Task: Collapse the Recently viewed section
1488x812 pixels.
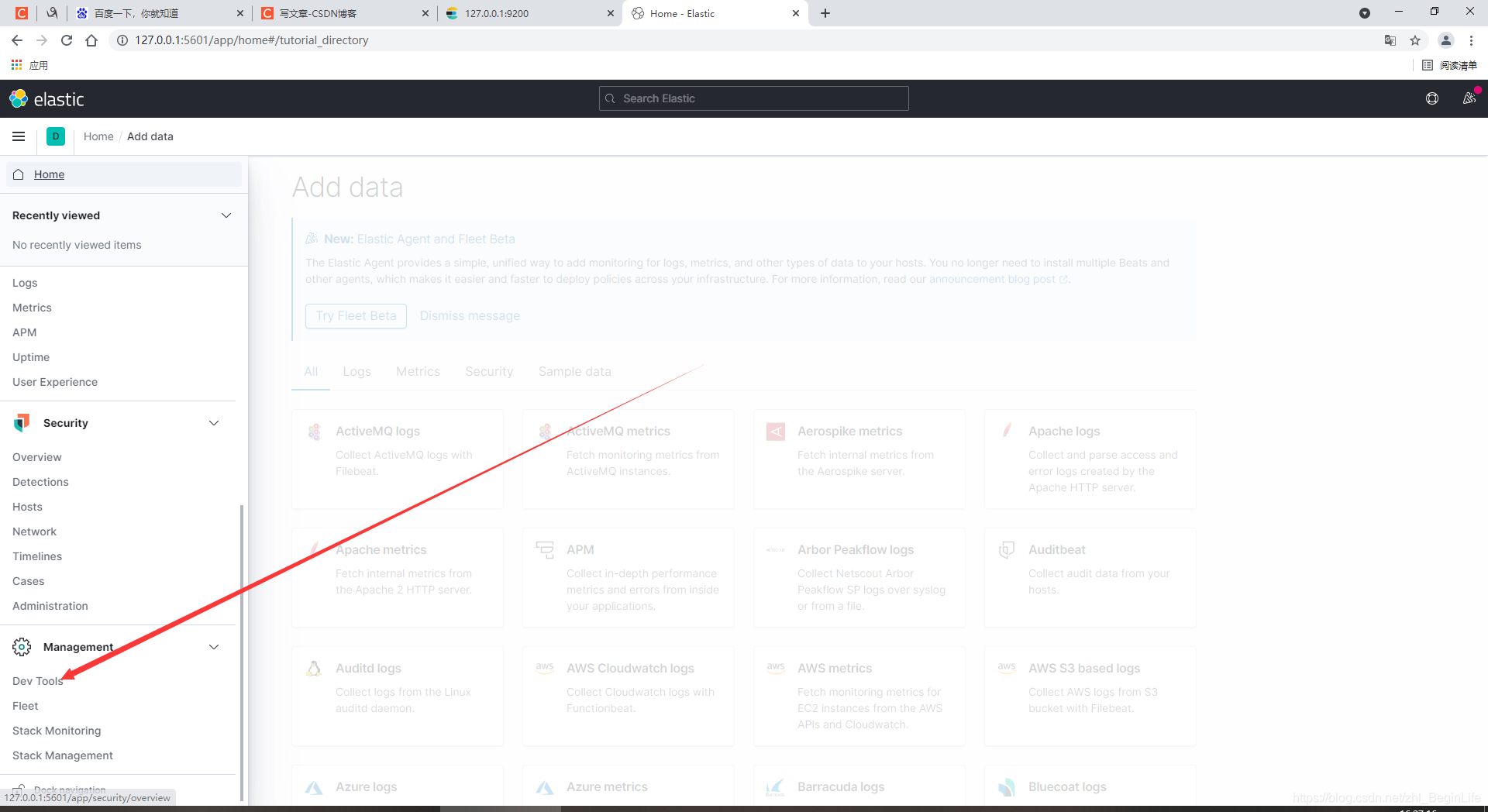Action: 226,215
